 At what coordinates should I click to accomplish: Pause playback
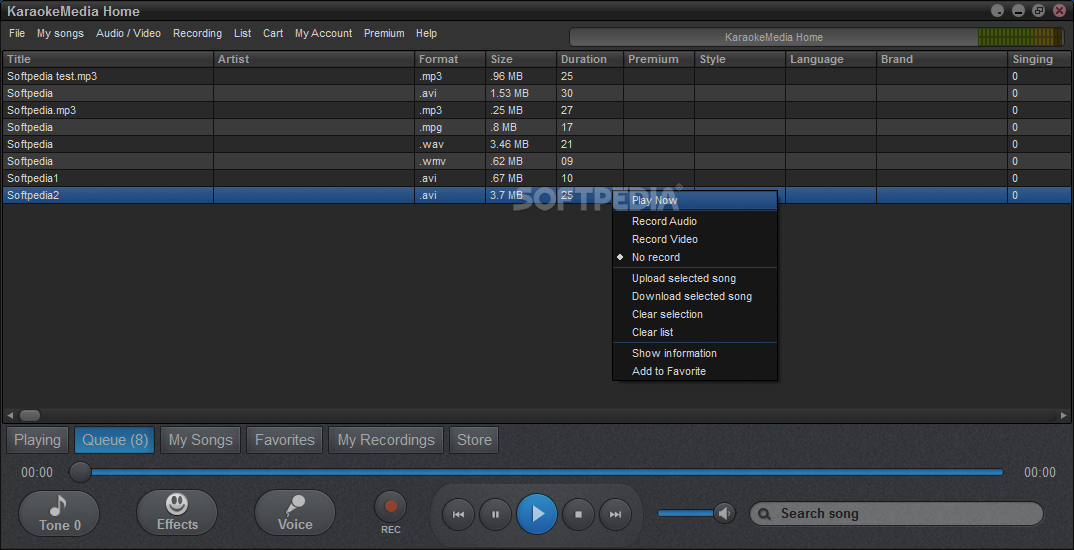tap(495, 514)
